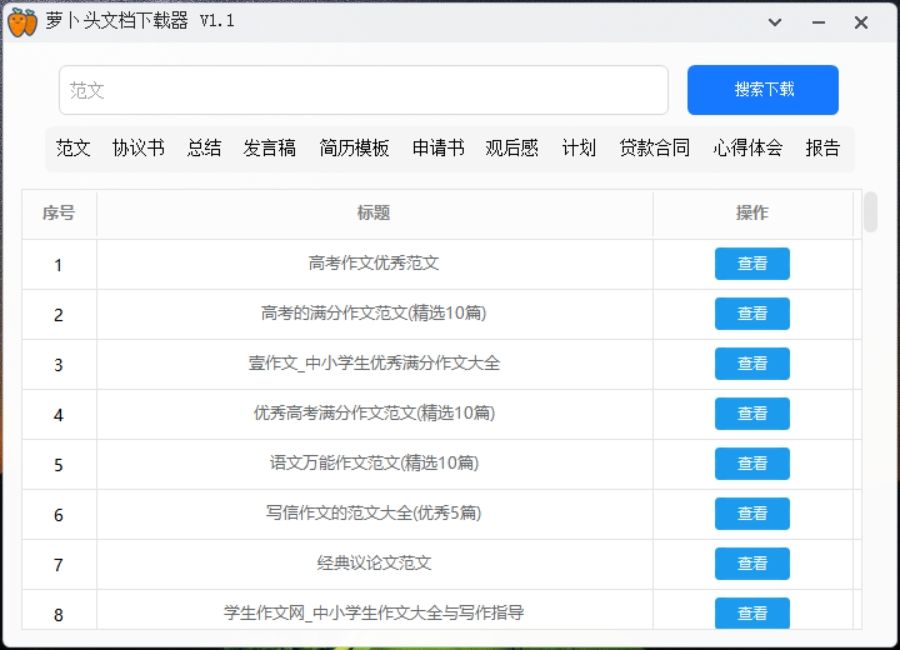Click the 搜索下载 button

[x=763, y=90]
